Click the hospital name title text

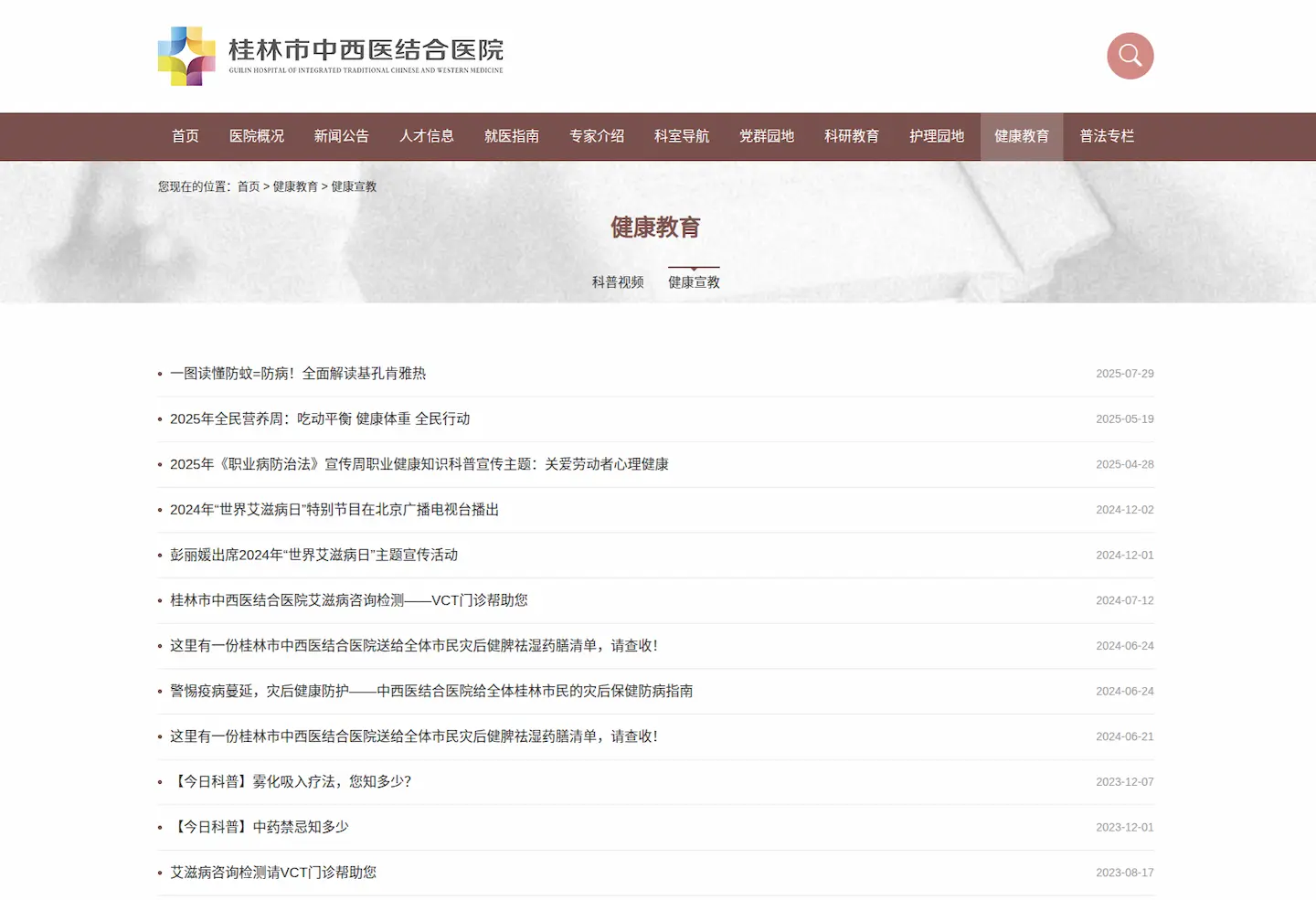point(366,50)
